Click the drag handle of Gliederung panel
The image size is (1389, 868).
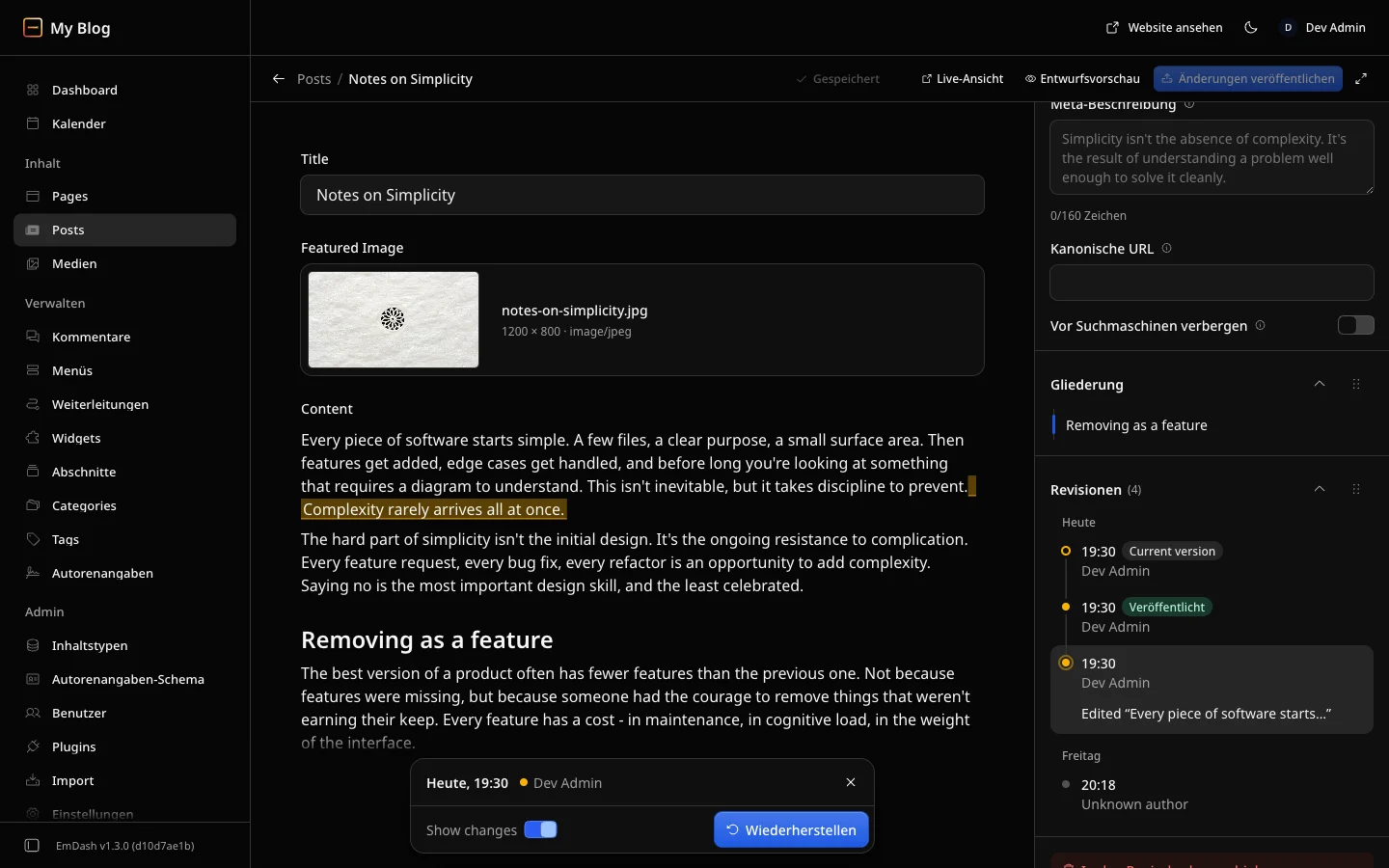[x=1356, y=384]
